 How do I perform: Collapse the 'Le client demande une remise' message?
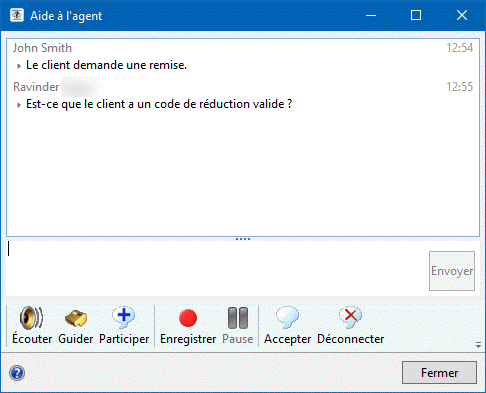19,66
